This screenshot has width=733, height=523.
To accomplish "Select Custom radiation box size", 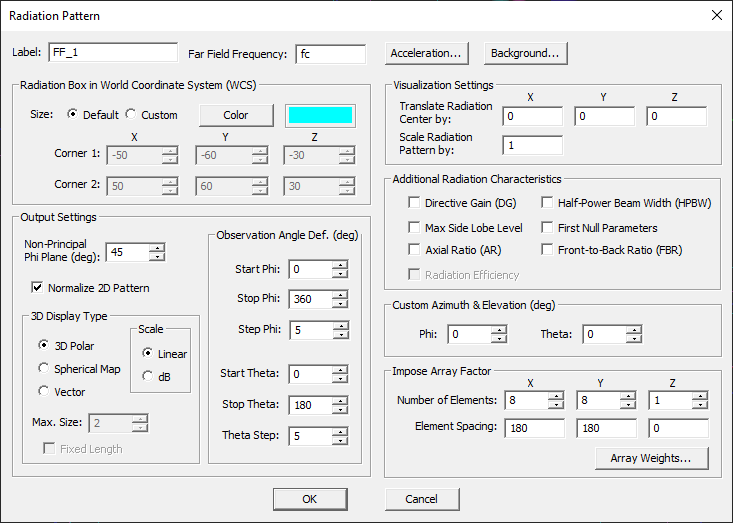I will click(133, 115).
